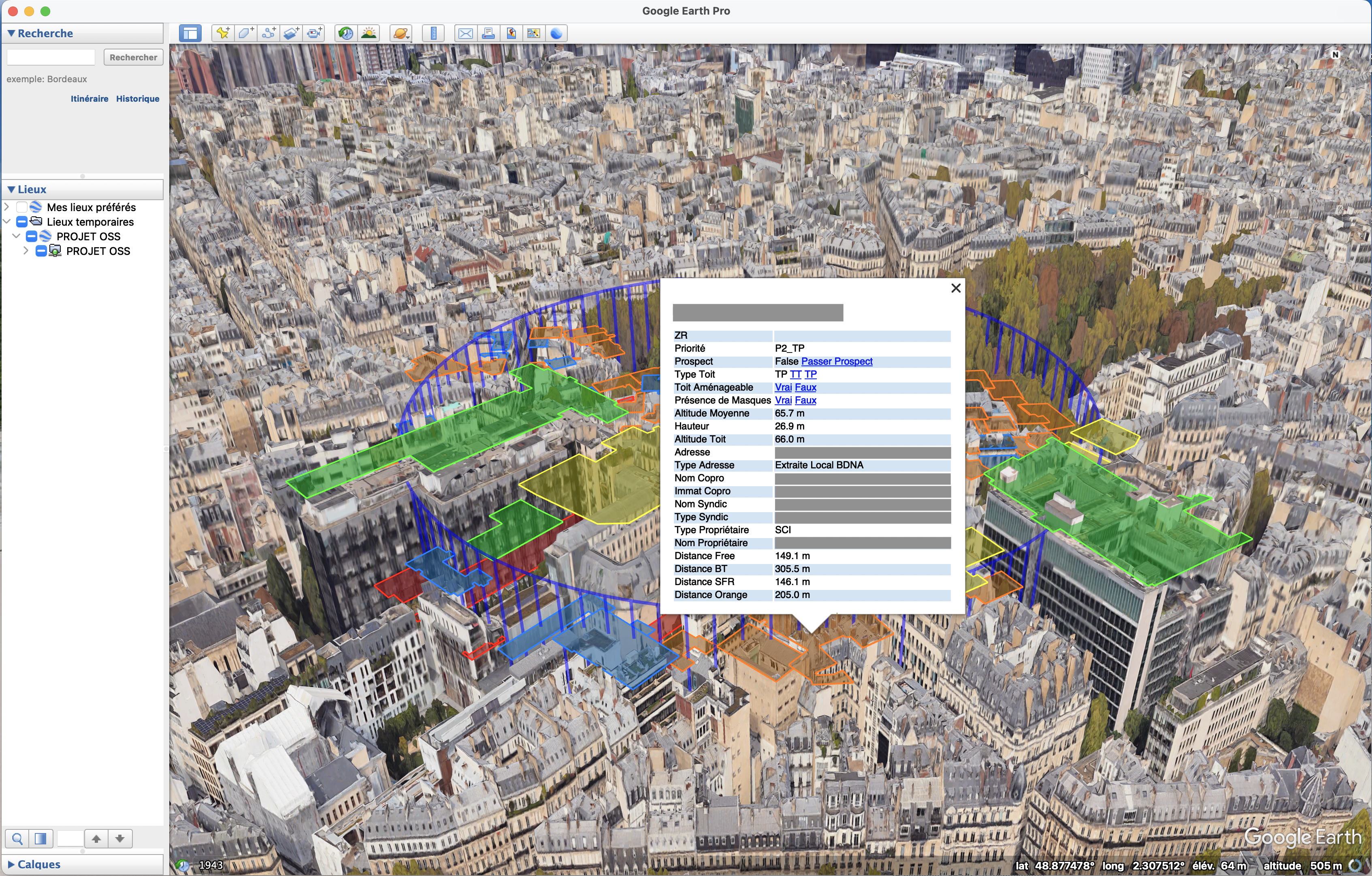Save image of the current view
1372x876 pixels.
tap(511, 34)
